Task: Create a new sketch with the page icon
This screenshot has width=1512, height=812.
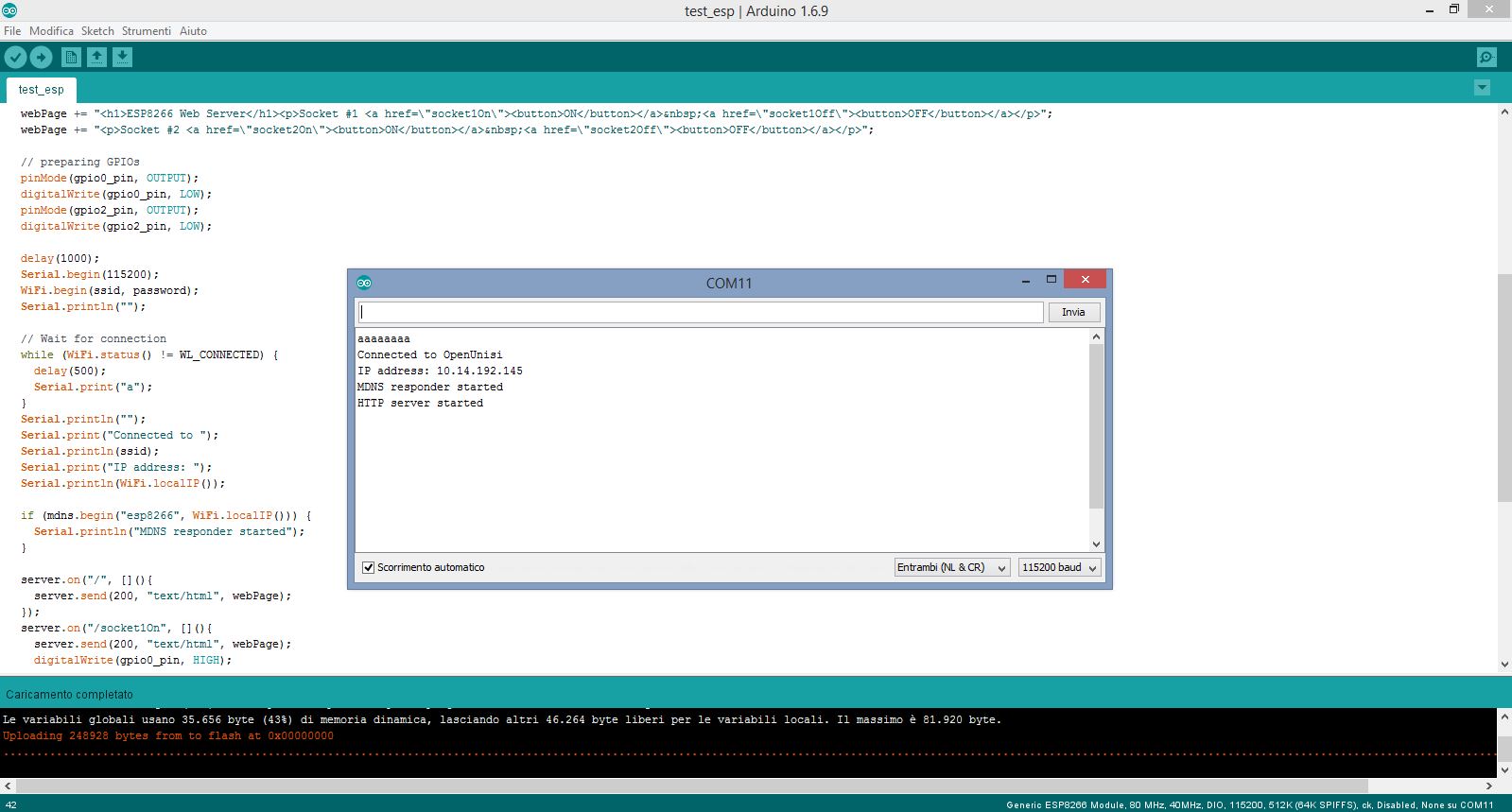Action: (71, 58)
